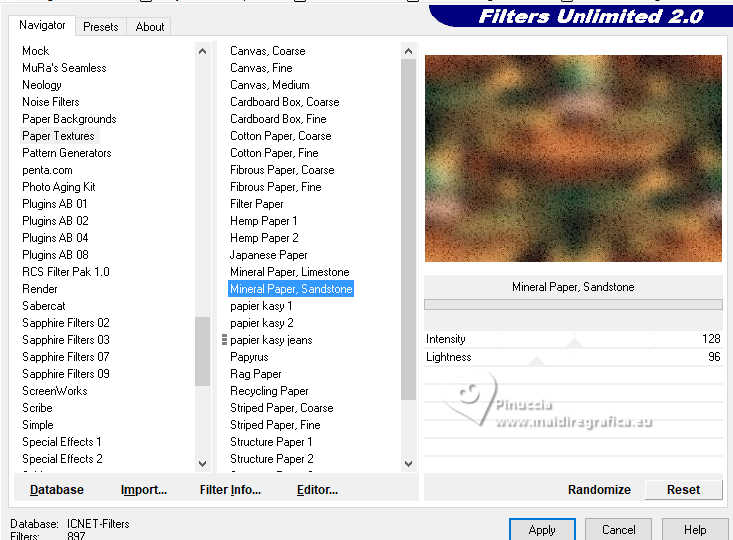Choose the Rag Paper filter
This screenshot has height=540, width=733.
(256, 374)
